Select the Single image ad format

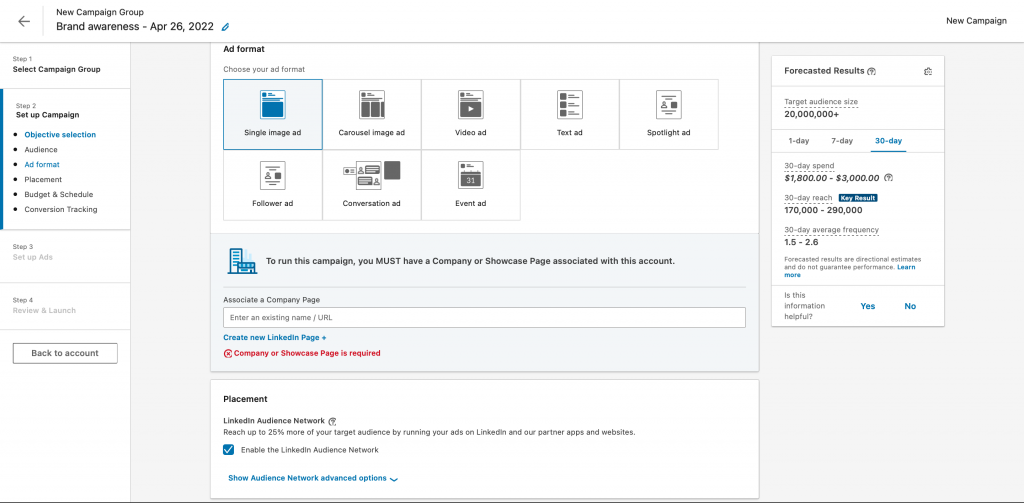(x=273, y=114)
